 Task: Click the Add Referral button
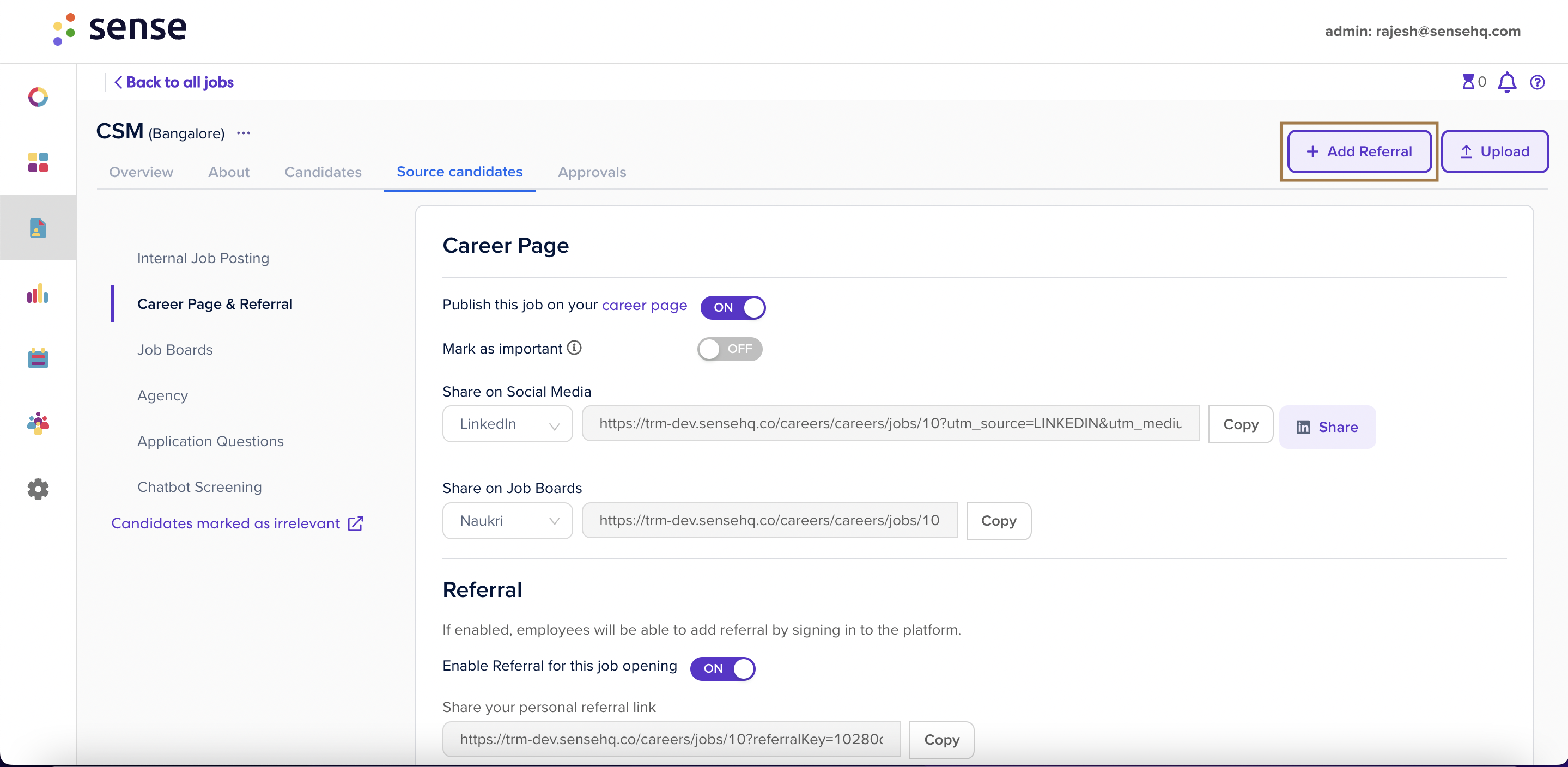[x=1359, y=151]
